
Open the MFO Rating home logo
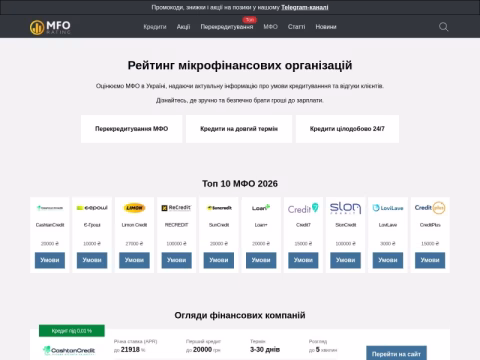pyautogui.click(x=50, y=27)
